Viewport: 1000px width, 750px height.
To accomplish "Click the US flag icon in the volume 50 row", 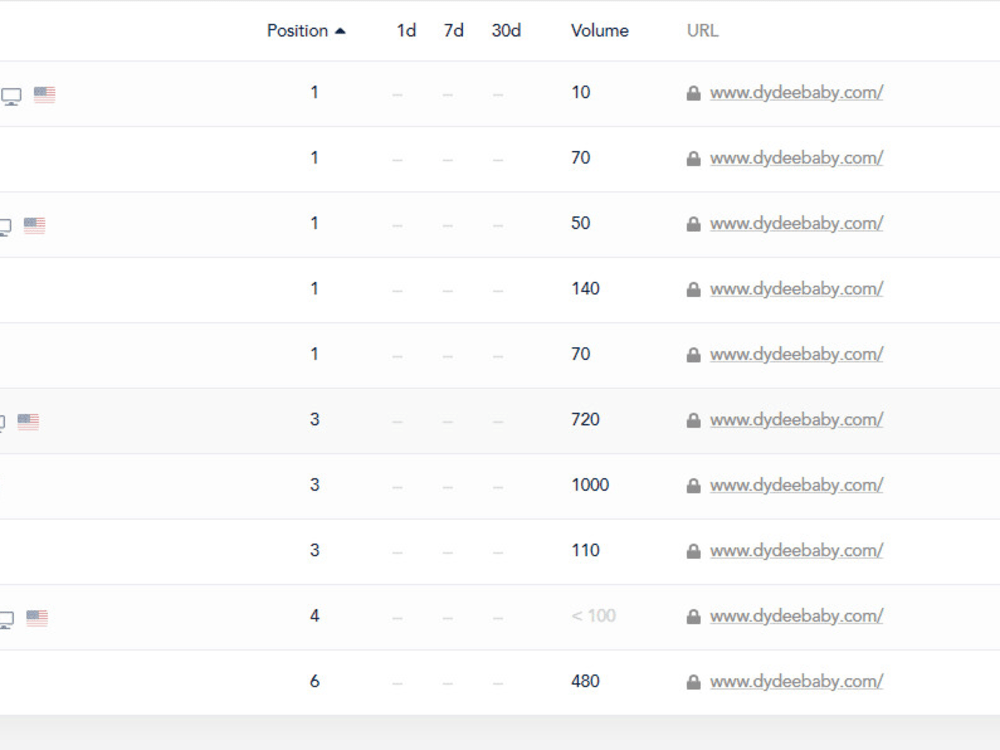I will click(x=34, y=225).
